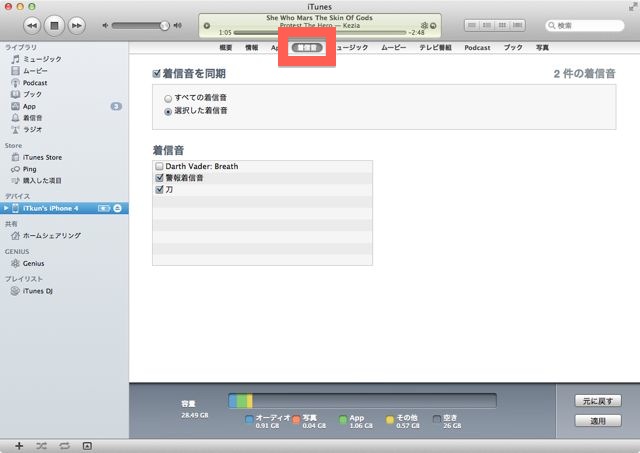The image size is (640, 453).
Task: Switch to album list view button
Action: [x=487, y=25]
